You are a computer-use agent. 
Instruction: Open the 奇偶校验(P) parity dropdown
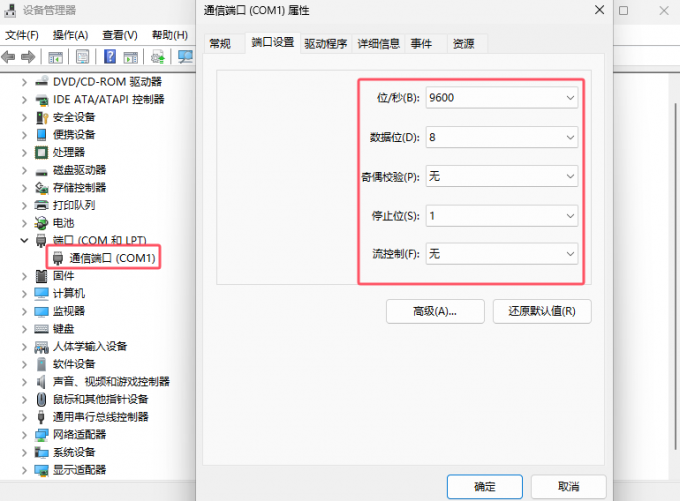pyautogui.click(x=502, y=176)
